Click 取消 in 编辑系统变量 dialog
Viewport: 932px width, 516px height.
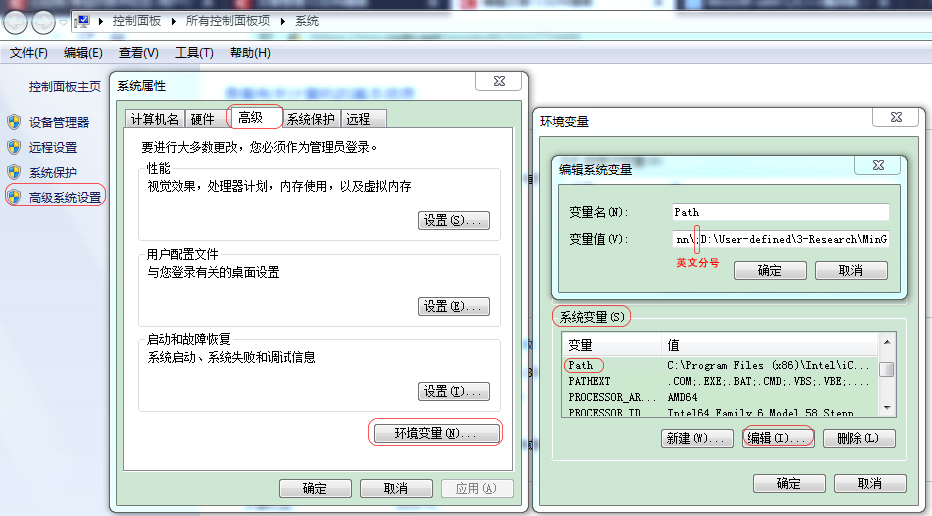click(x=851, y=270)
